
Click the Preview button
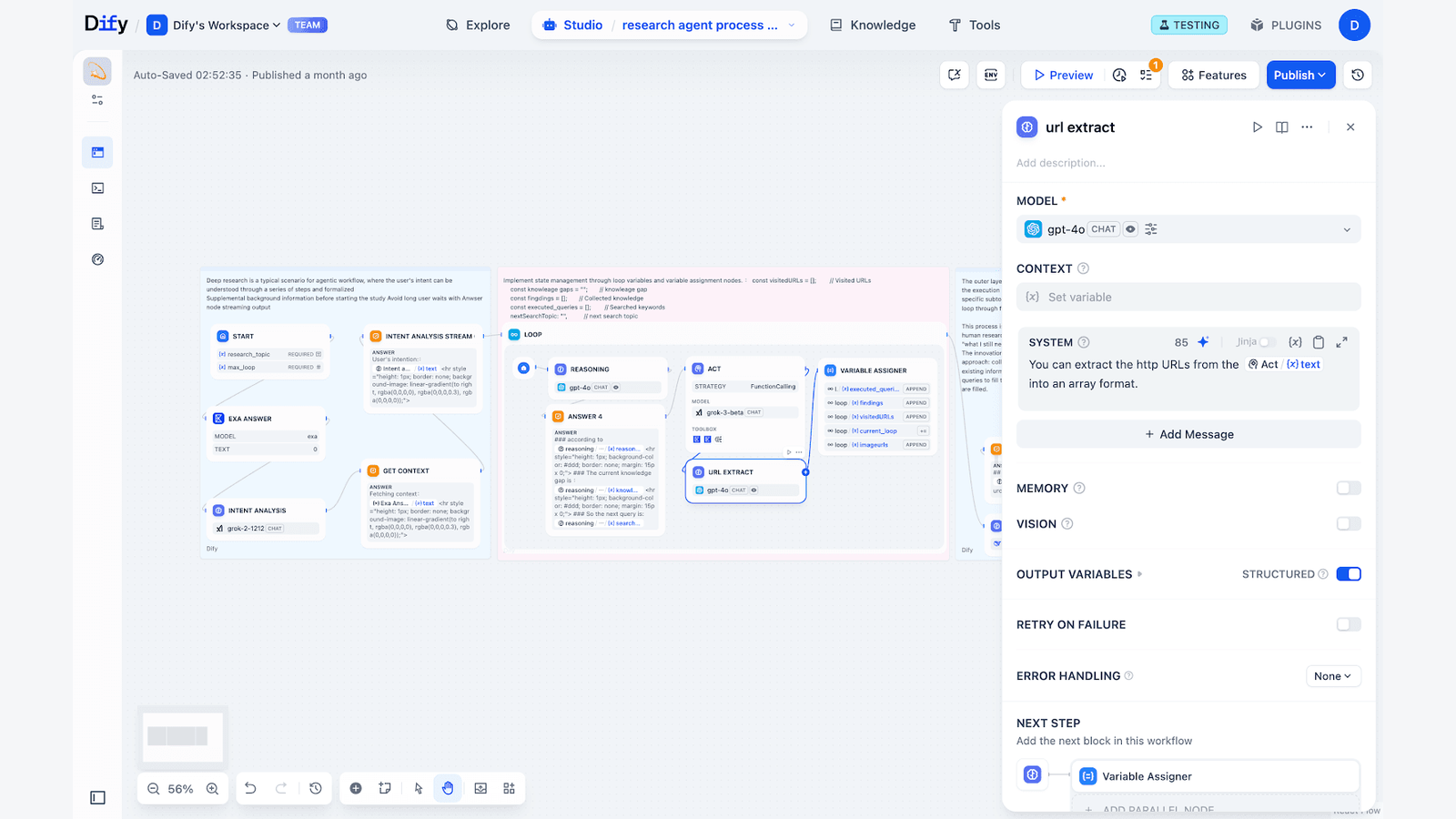(1063, 76)
